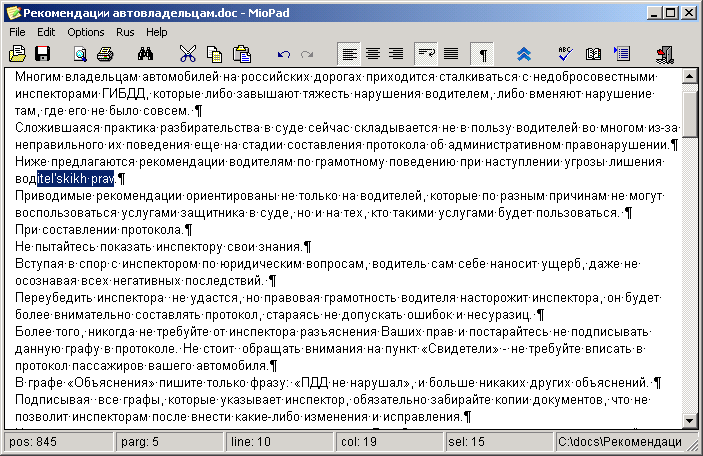Click the MioPad title bar icon
The width and height of the screenshot is (703, 456).
point(13,13)
